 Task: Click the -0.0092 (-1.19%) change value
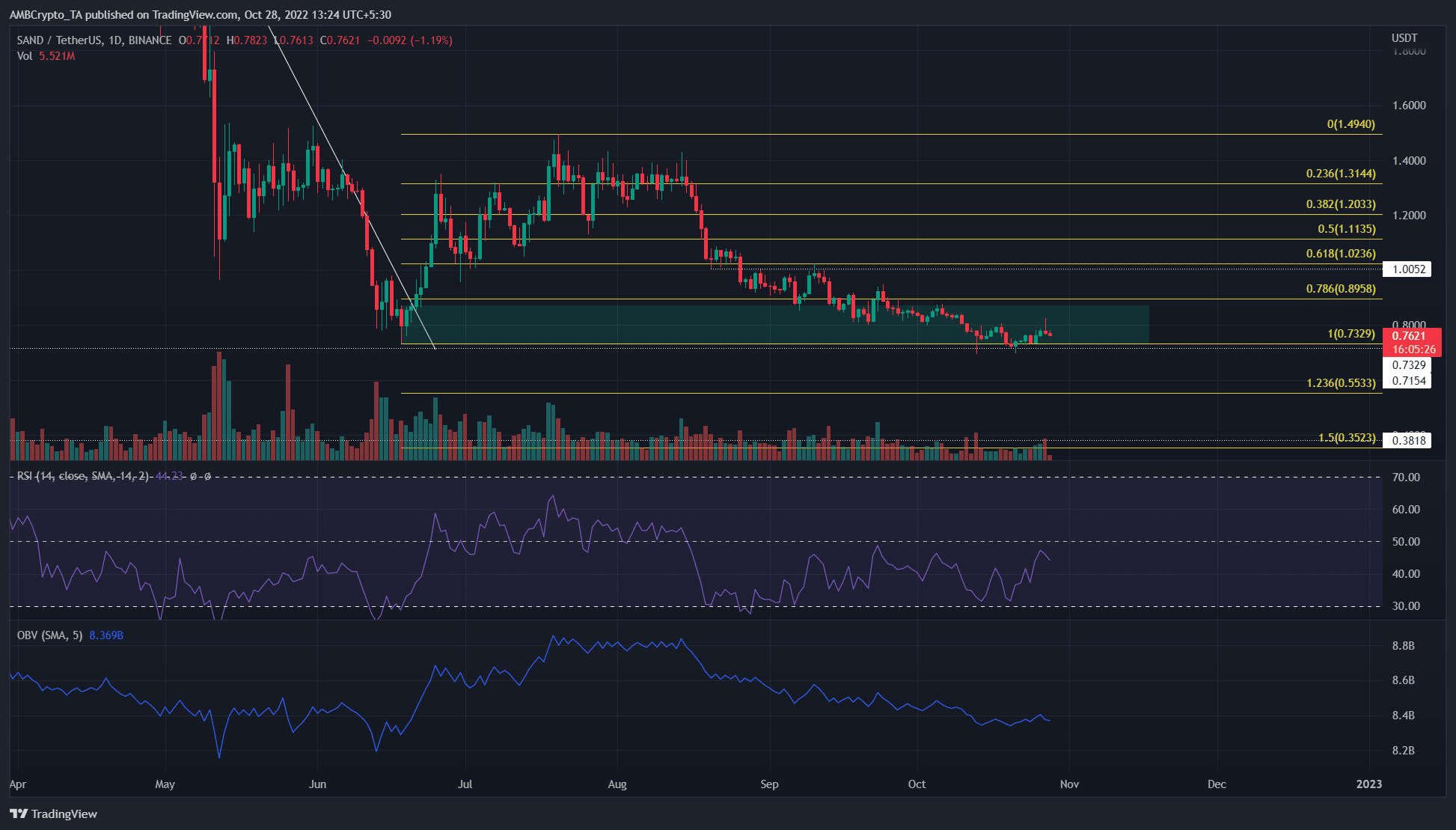coord(410,40)
